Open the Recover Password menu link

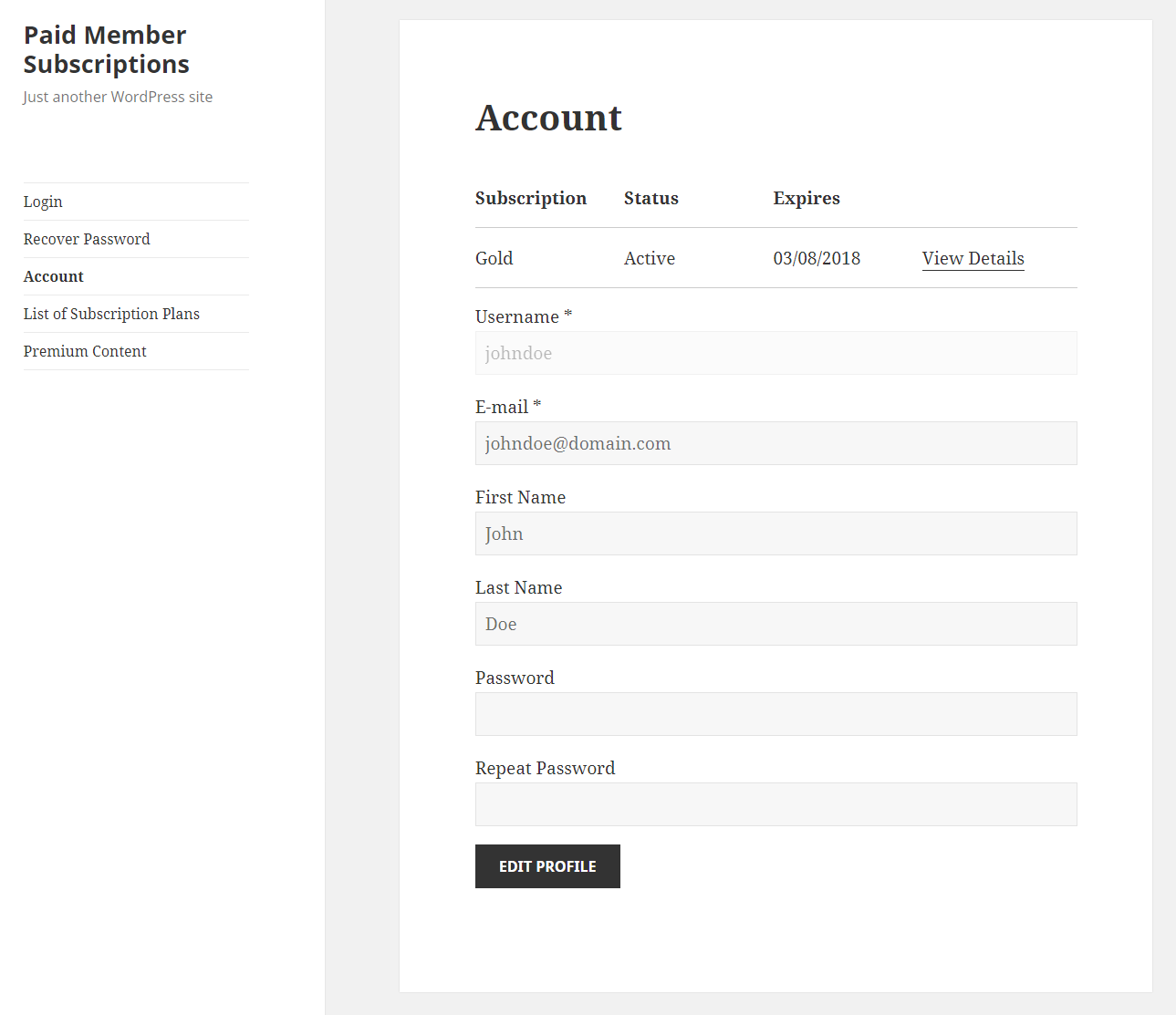pos(87,239)
